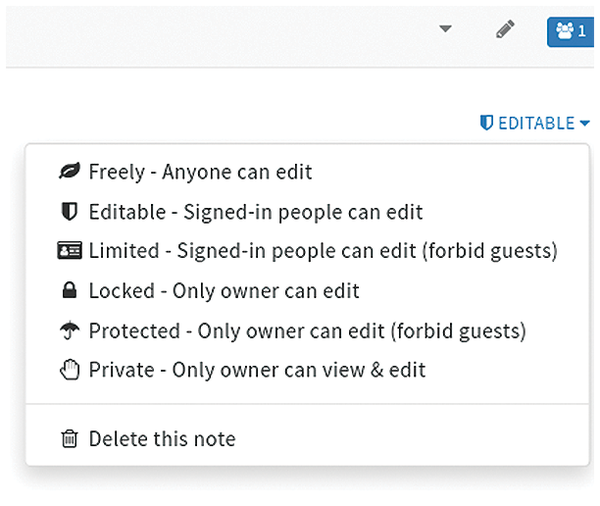Image resolution: width=600 pixels, height=506 pixels.
Task: Click the dropdown arrow after EDITABLE text
Action: click(x=584, y=123)
